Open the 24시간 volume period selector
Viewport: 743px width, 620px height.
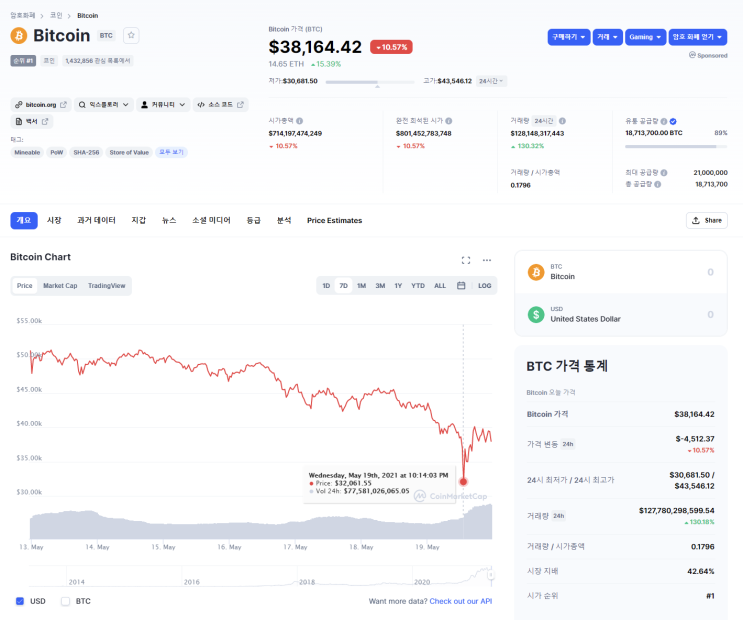click(544, 121)
